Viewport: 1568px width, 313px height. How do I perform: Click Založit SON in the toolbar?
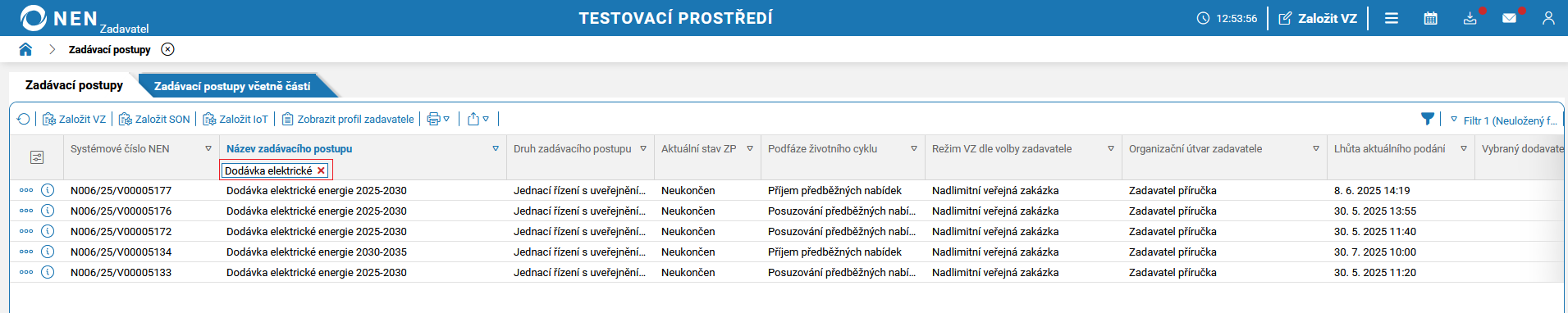pos(154,119)
